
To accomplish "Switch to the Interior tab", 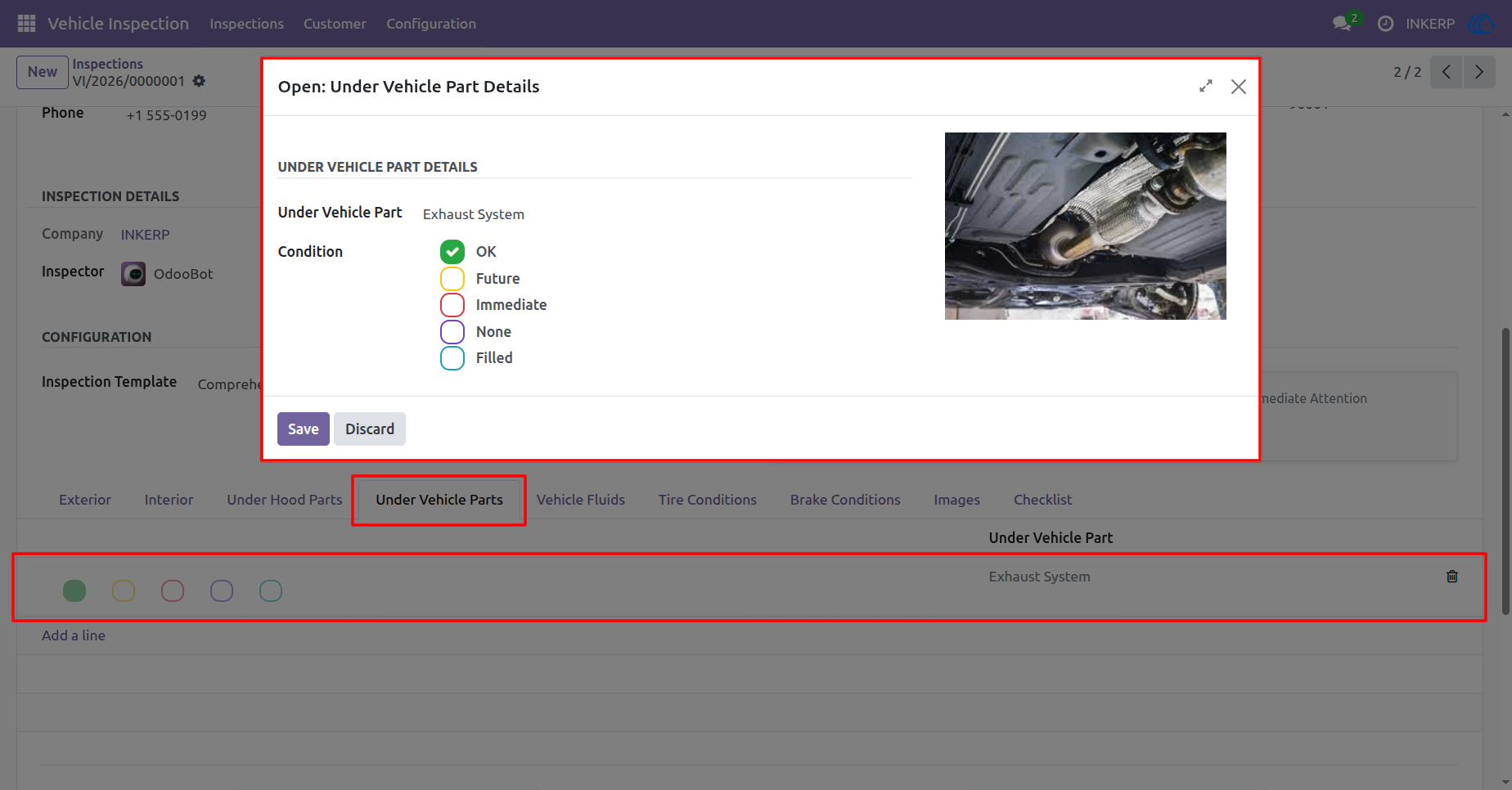I will click(x=169, y=500).
